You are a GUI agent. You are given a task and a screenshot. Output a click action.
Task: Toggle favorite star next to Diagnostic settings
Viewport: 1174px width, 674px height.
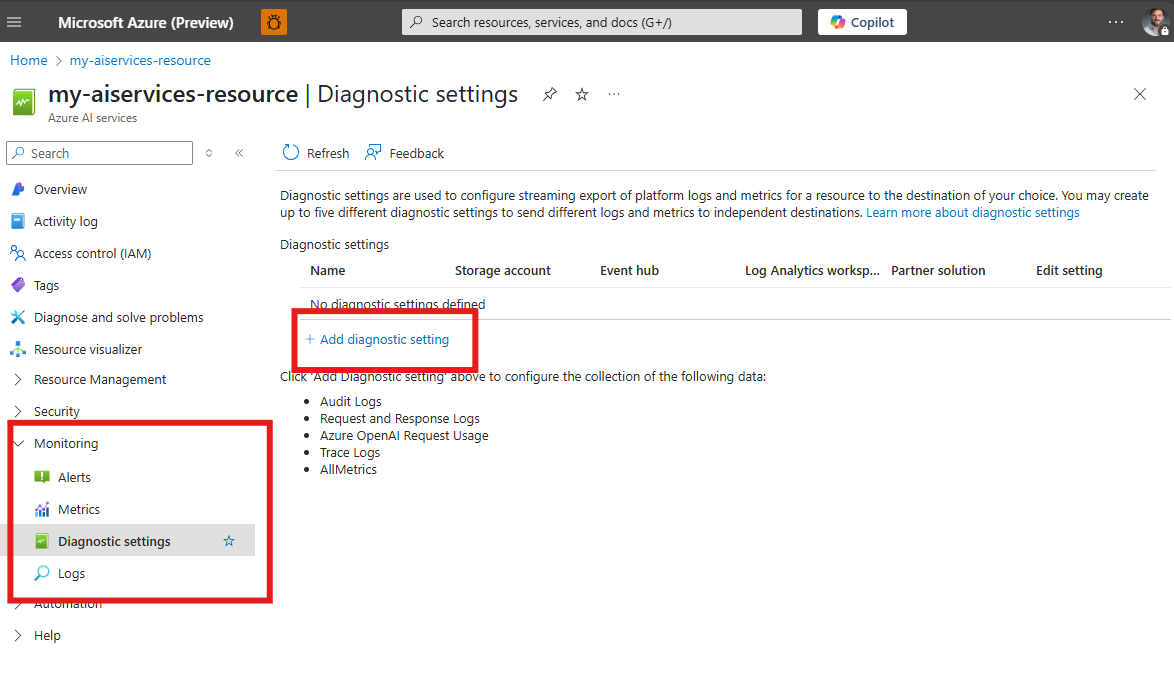228,540
